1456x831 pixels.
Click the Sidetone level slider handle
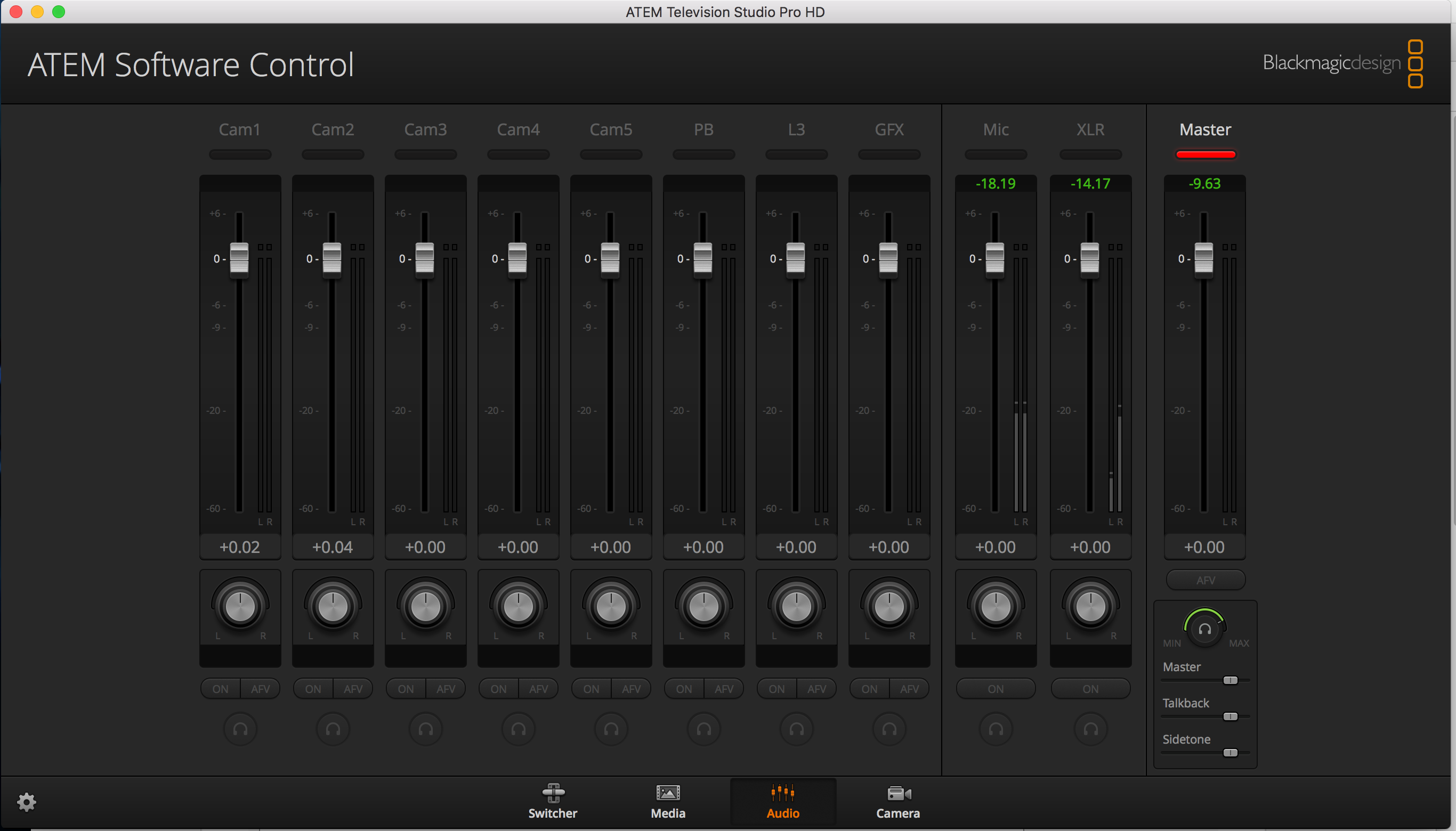(x=1231, y=753)
